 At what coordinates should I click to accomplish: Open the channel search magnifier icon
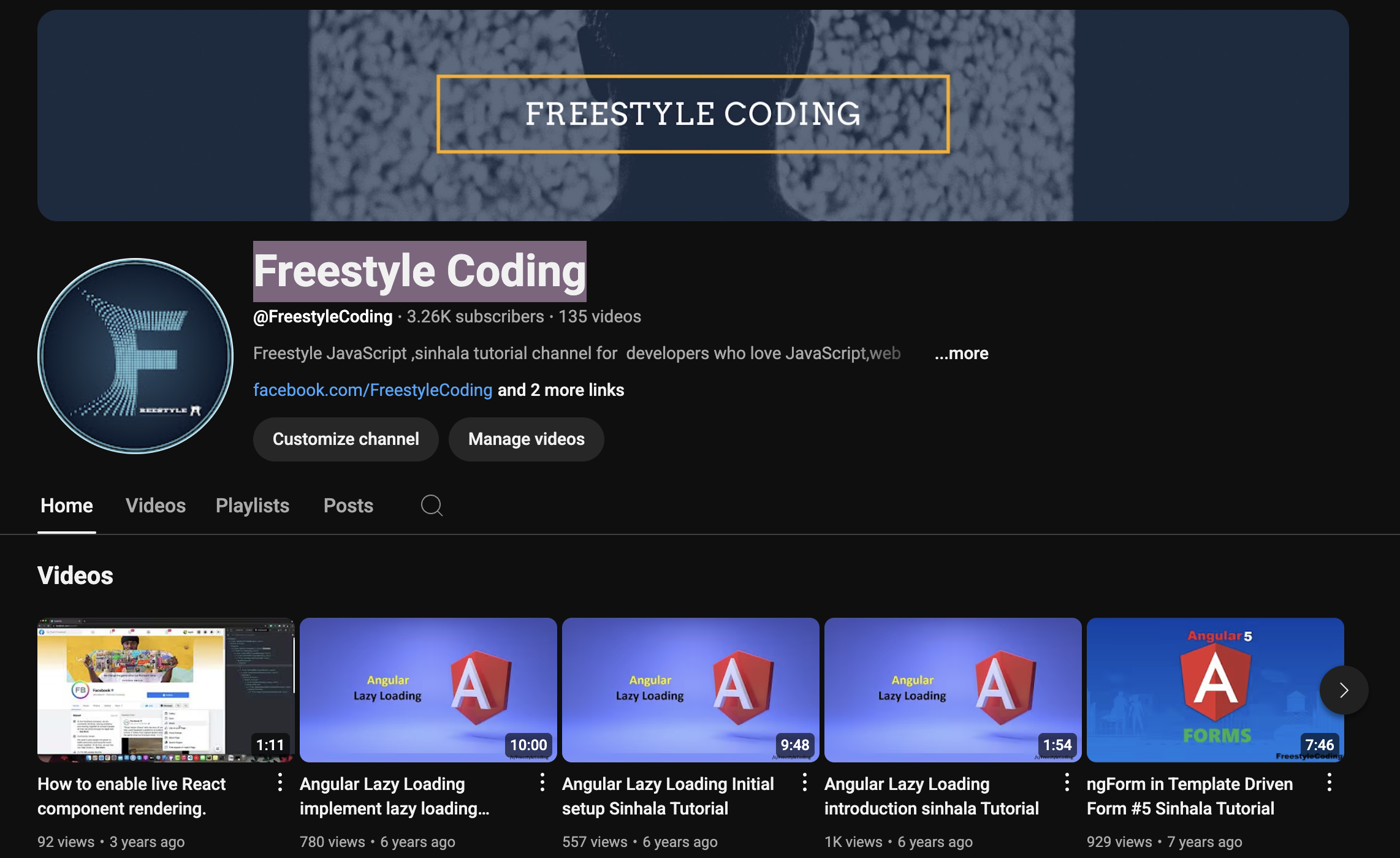pos(432,506)
